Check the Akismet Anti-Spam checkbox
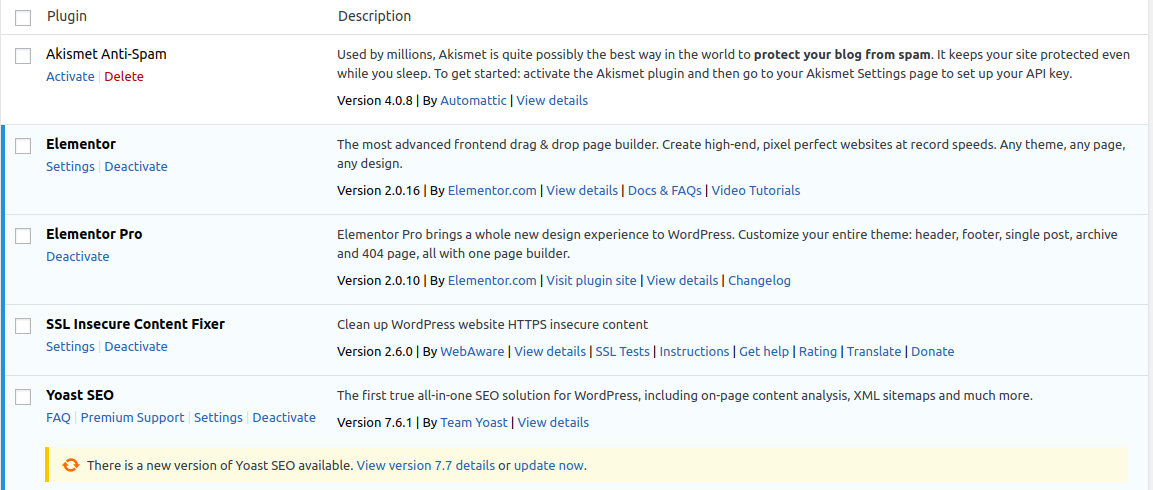The image size is (1153, 490). (x=23, y=56)
